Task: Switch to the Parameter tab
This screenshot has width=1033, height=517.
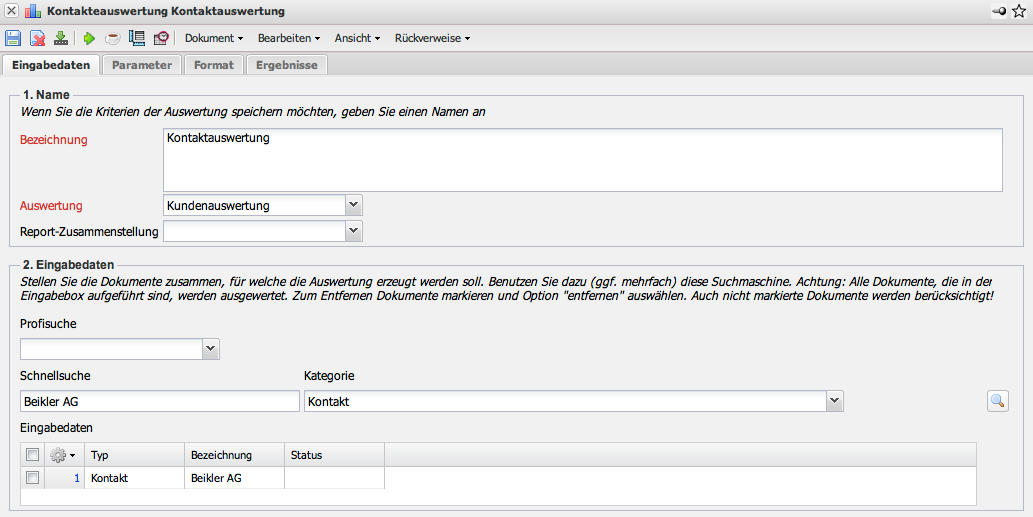Action: coord(141,65)
